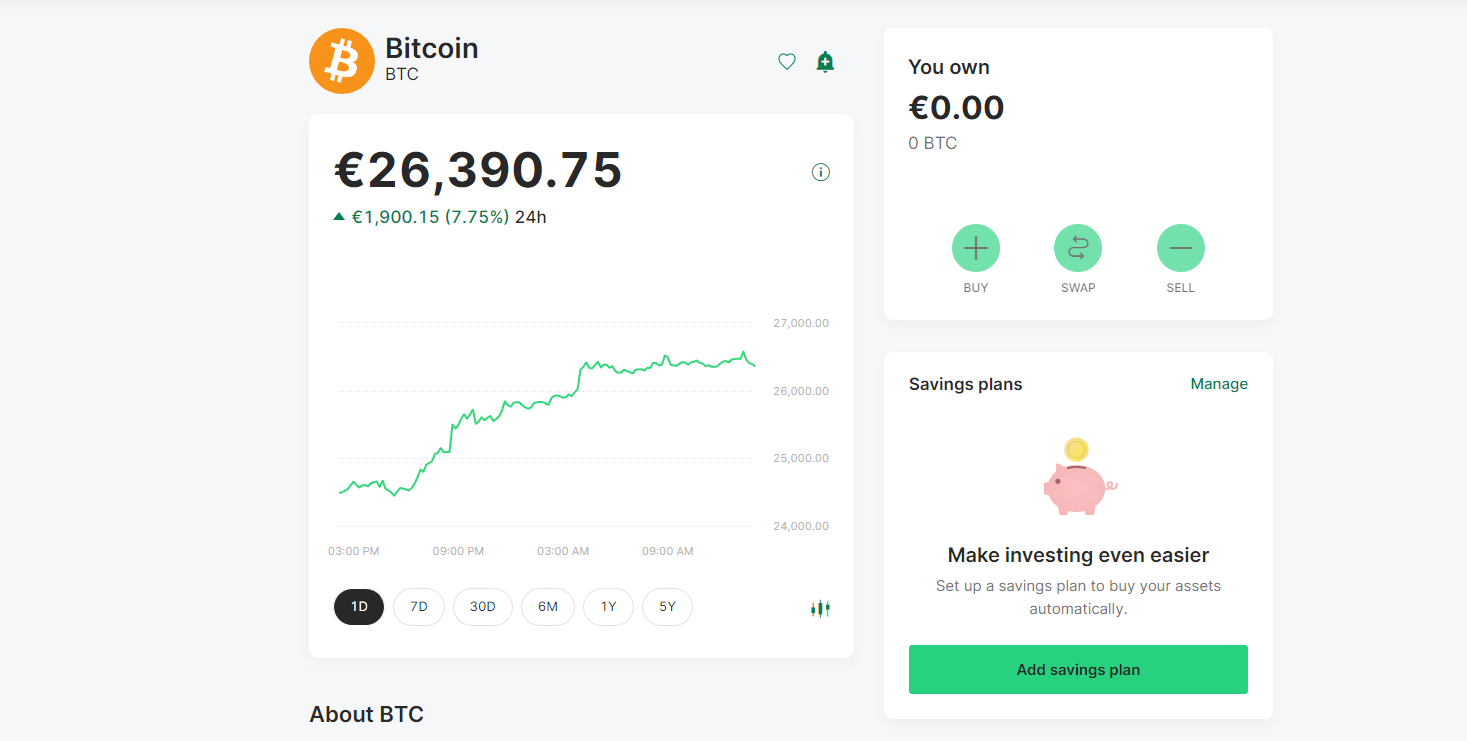Select the 30D time range
The height and width of the screenshot is (741, 1467).
pyautogui.click(x=483, y=607)
